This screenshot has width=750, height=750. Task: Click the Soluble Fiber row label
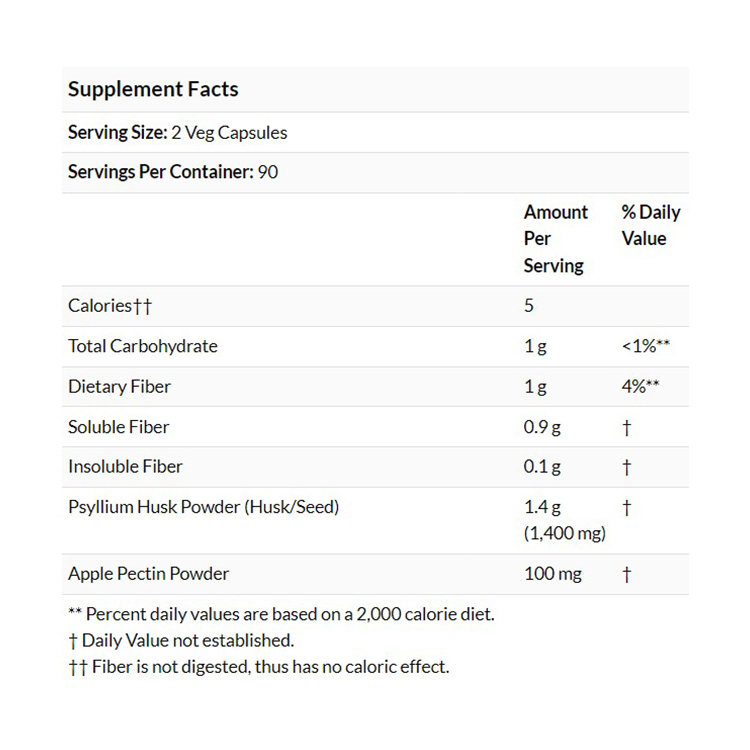(x=118, y=427)
